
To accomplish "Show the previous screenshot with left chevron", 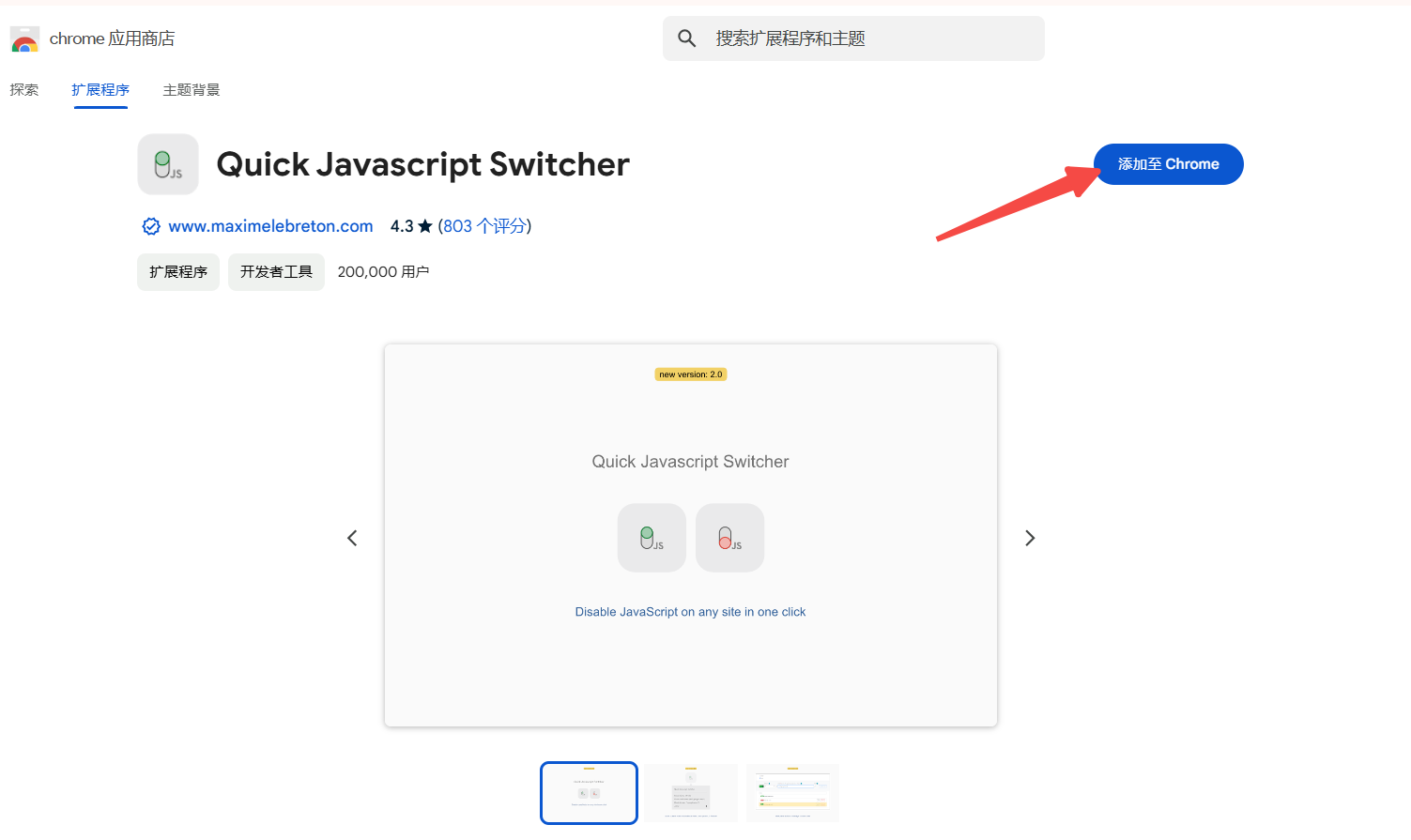I will pos(352,538).
